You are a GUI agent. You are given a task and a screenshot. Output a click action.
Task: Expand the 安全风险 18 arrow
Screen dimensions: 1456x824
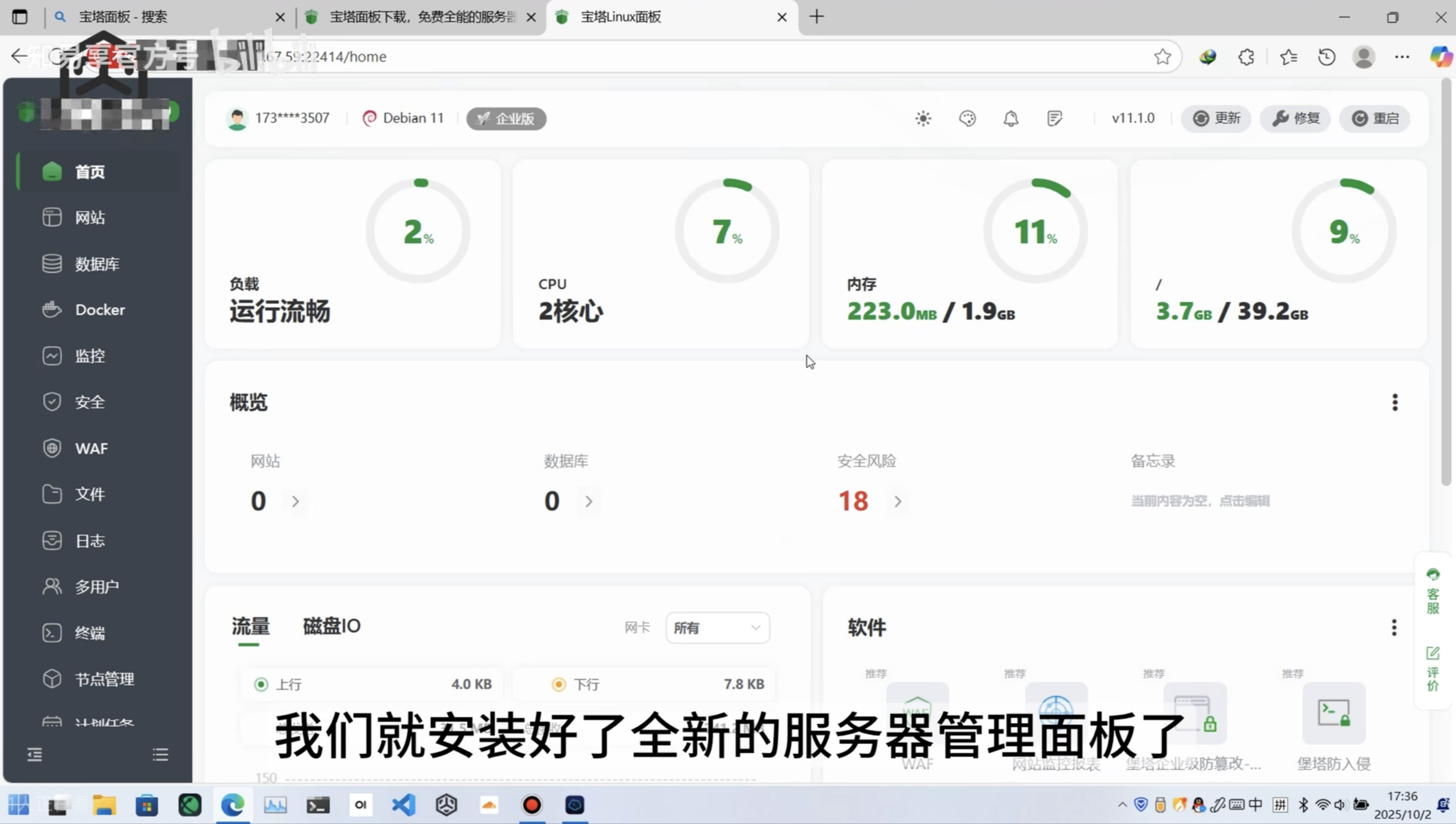898,502
